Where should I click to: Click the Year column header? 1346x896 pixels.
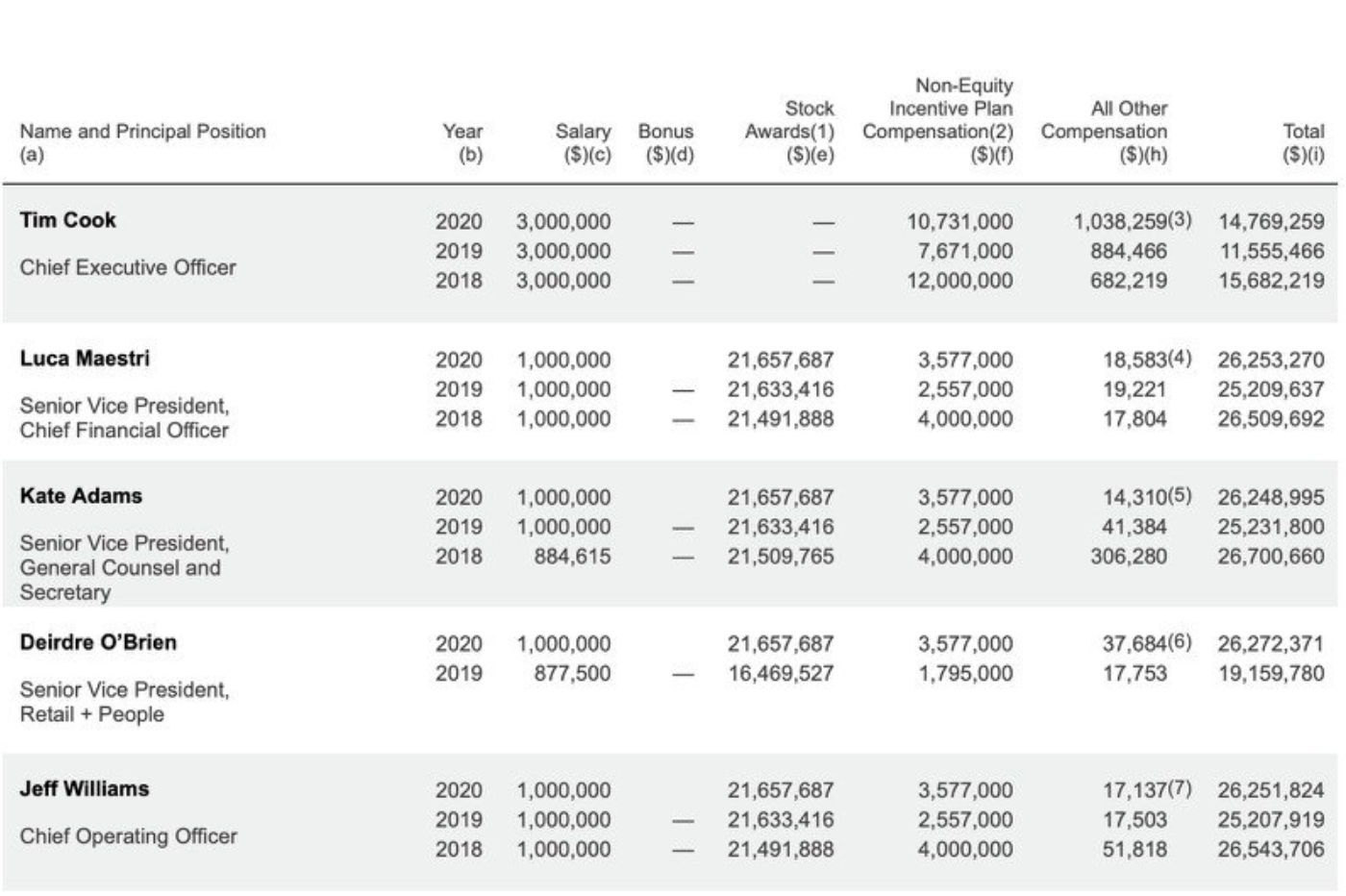point(462,142)
